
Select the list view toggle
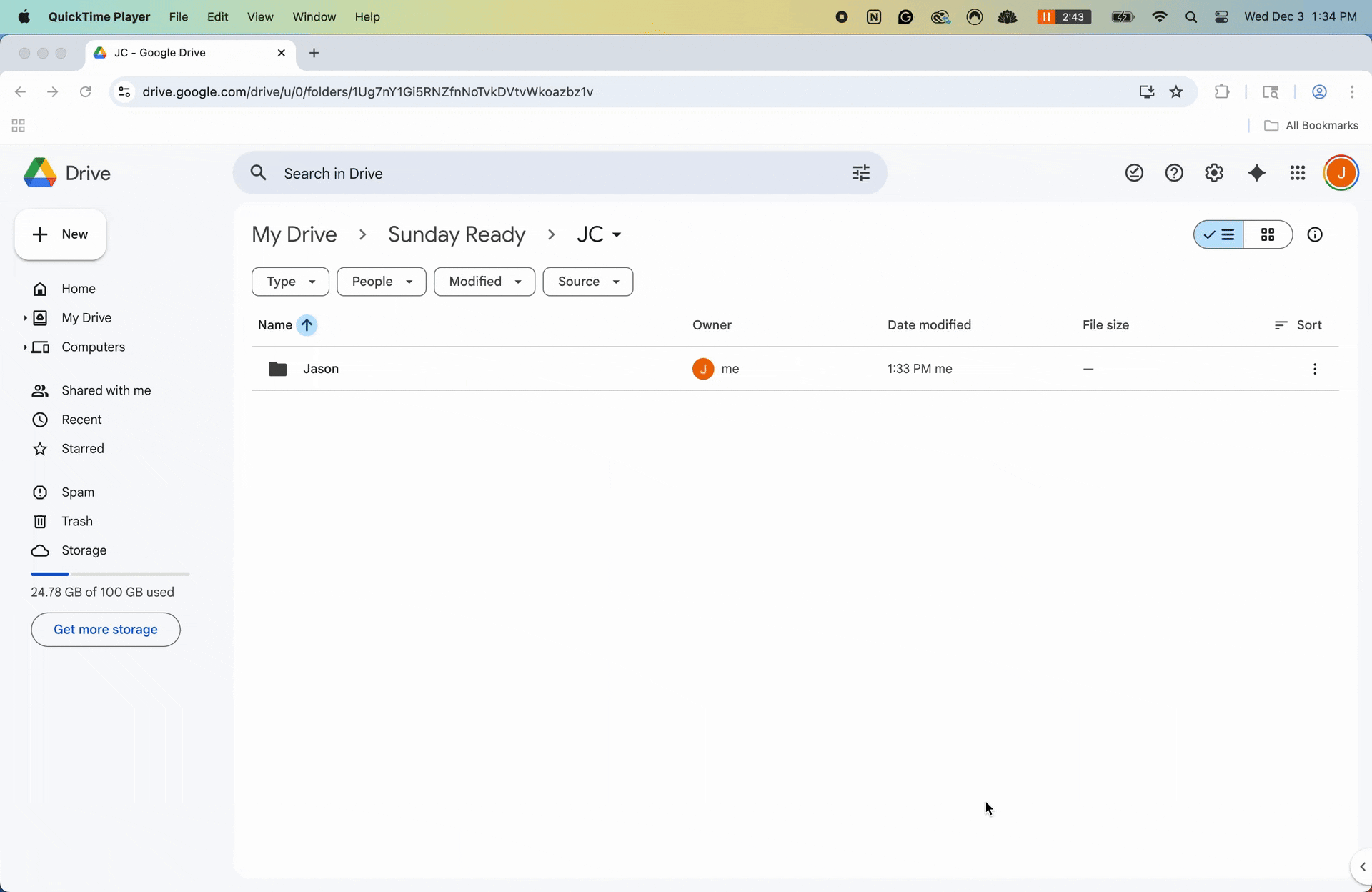click(x=1218, y=234)
